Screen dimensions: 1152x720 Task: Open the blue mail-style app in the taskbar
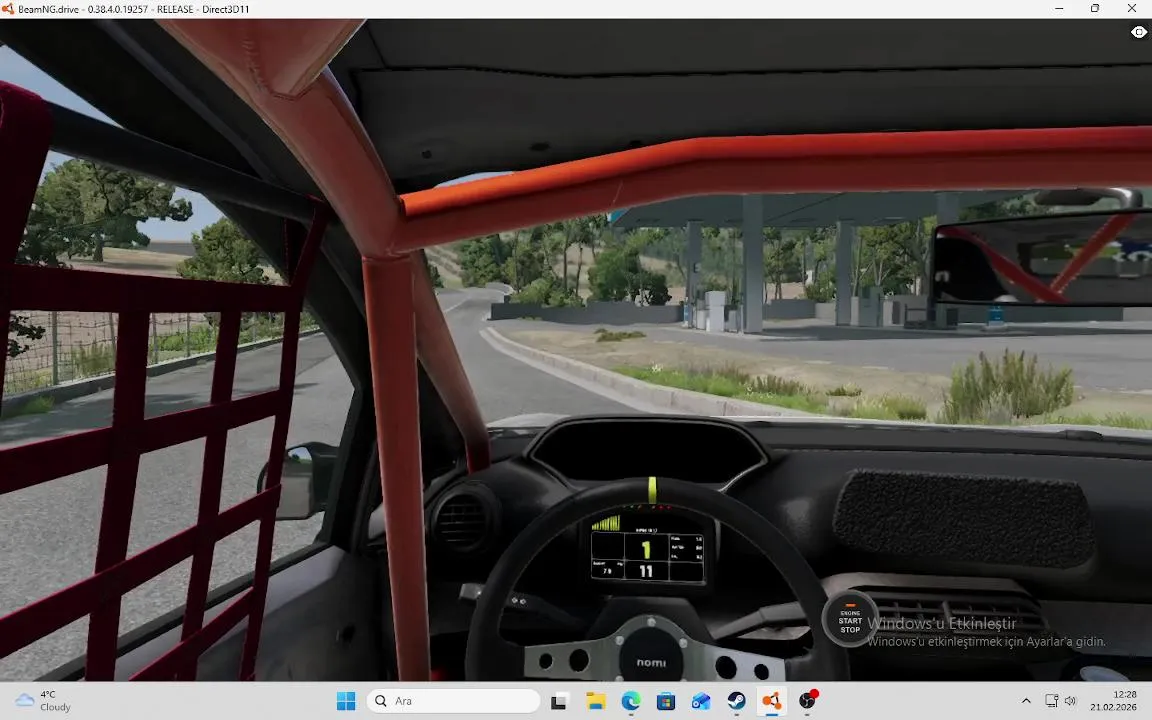[701, 701]
